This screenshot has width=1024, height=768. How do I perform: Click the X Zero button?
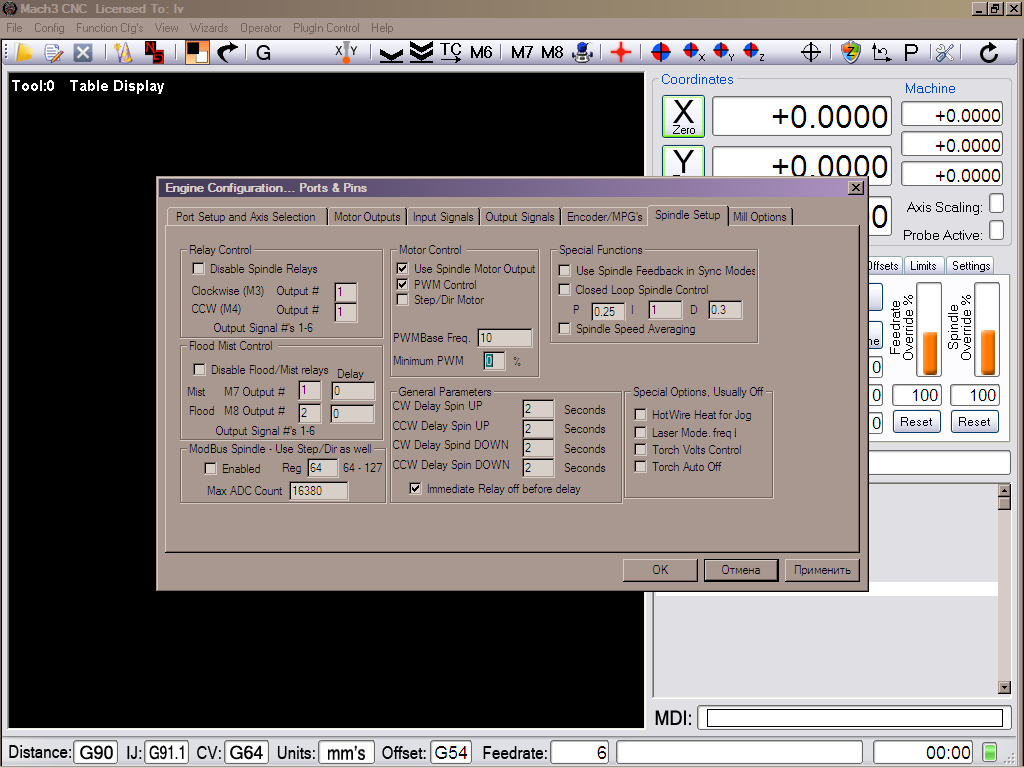(x=683, y=116)
